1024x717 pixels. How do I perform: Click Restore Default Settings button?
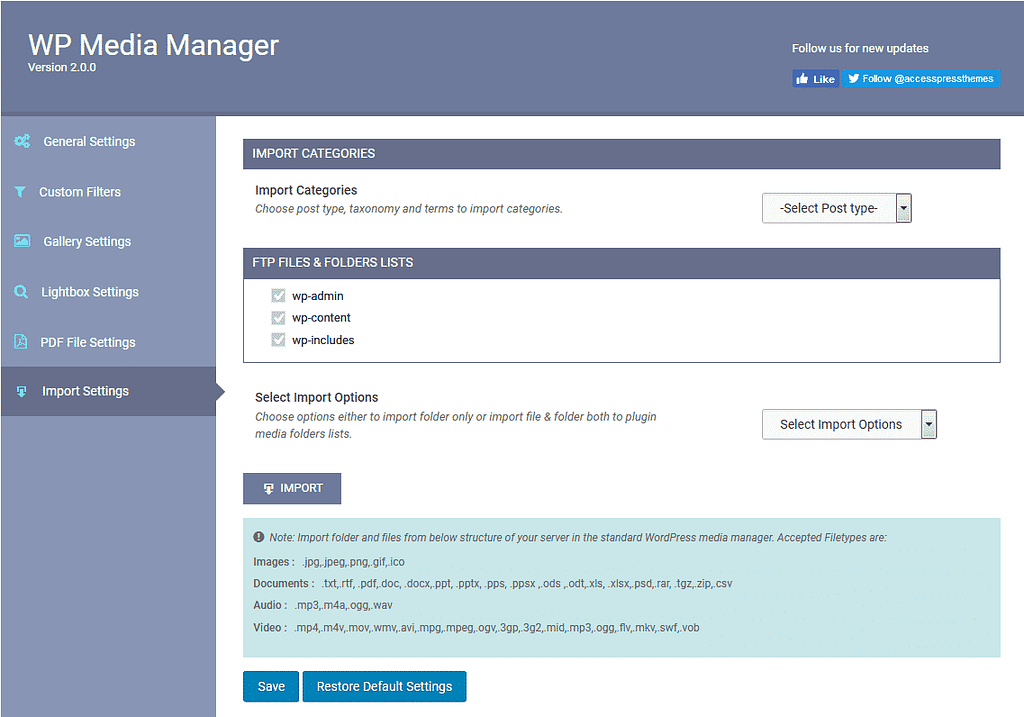[x=385, y=686]
